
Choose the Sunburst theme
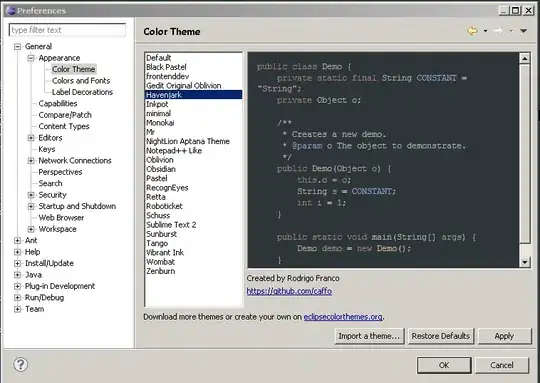pos(193,234)
